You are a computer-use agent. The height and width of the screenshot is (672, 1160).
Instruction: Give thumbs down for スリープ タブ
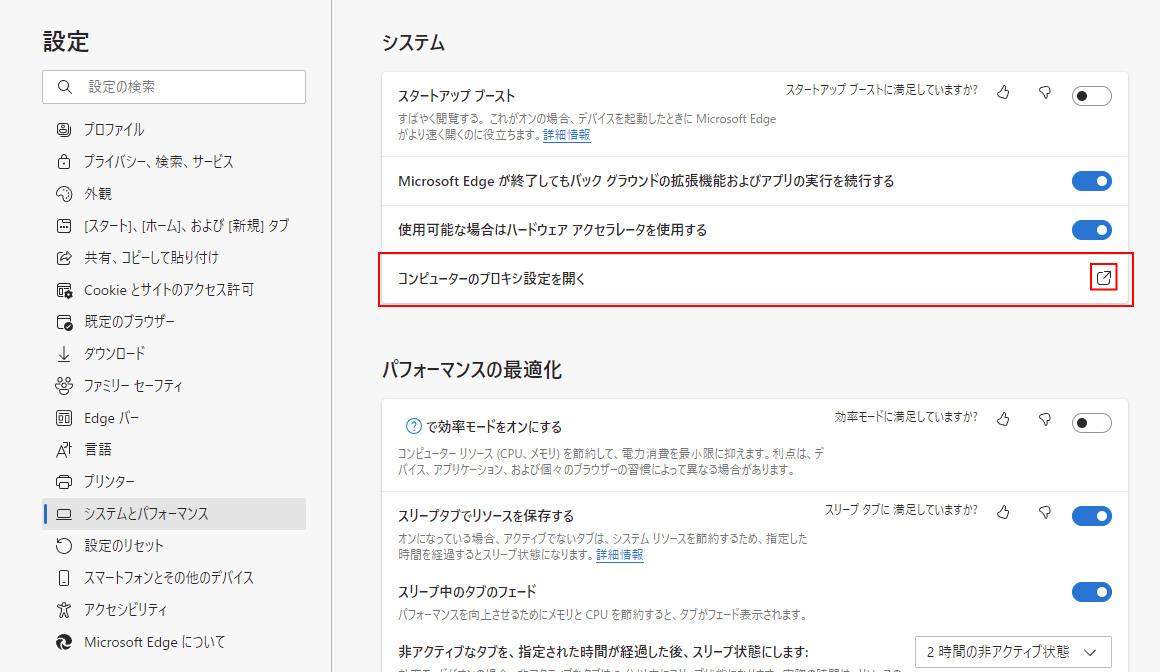coord(1045,511)
